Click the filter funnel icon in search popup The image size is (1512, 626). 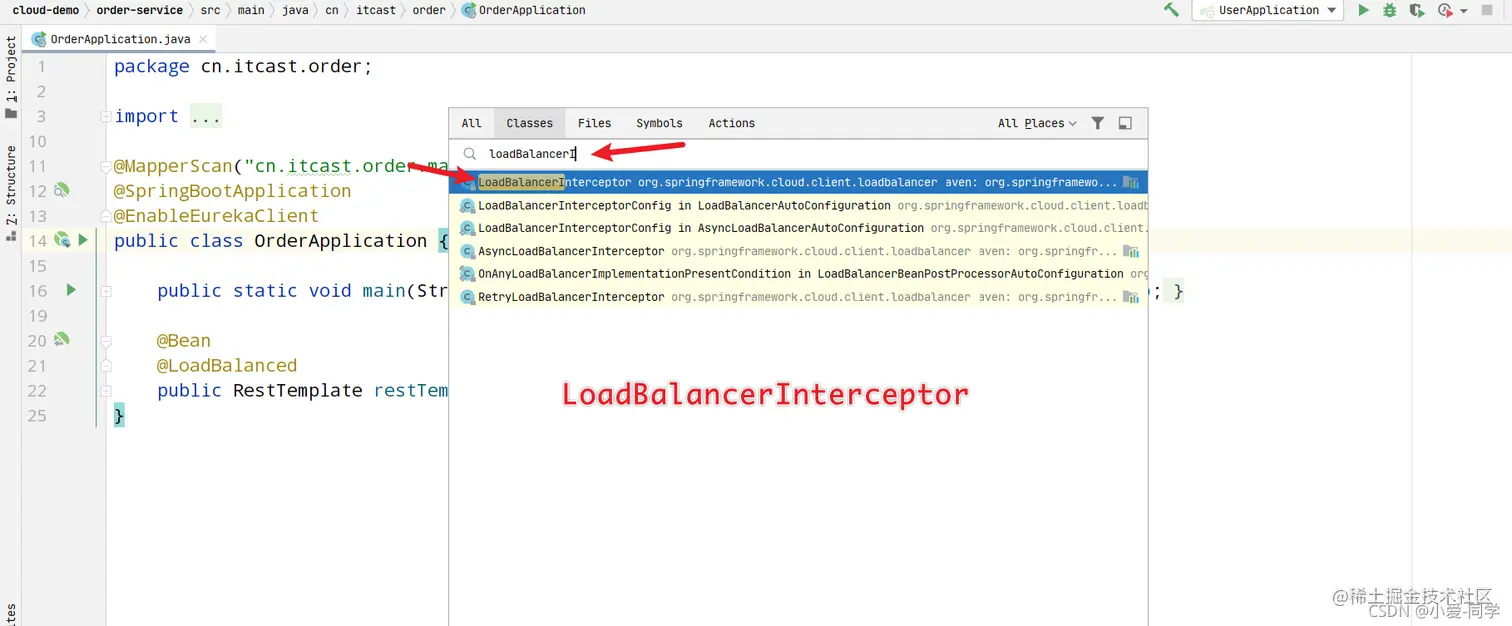tap(1097, 123)
